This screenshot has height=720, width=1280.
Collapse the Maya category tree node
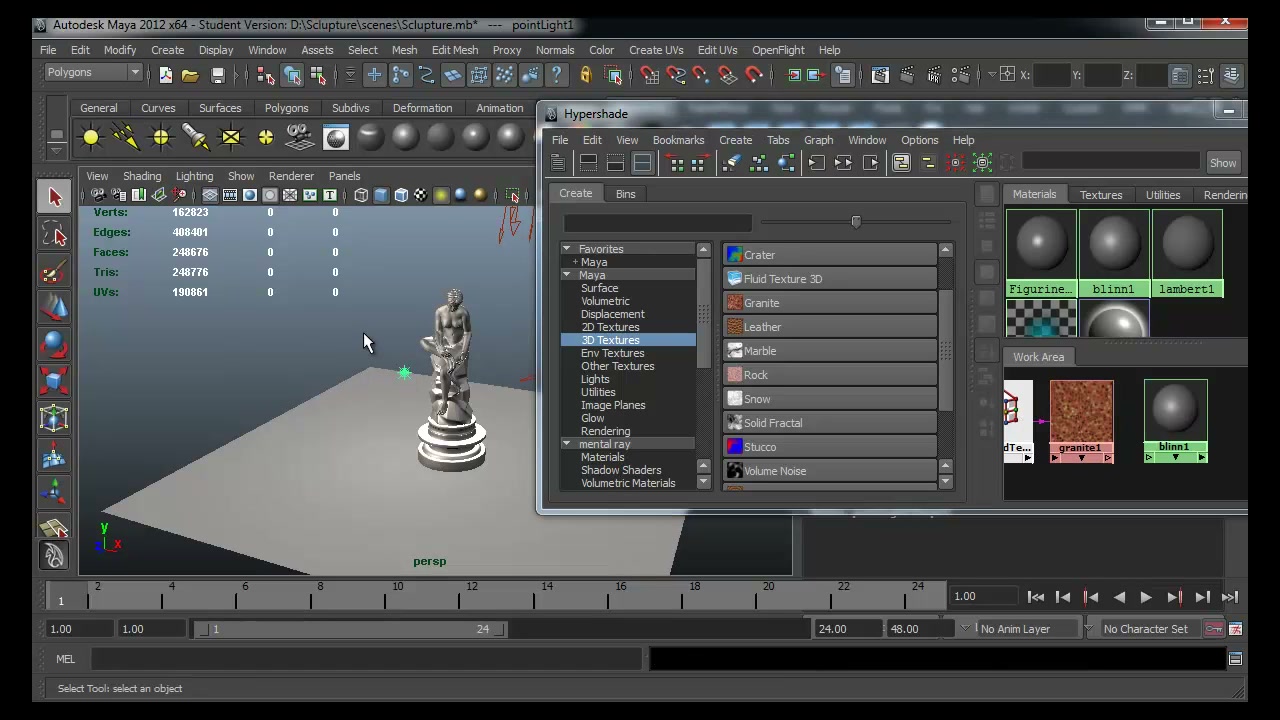pyautogui.click(x=567, y=275)
